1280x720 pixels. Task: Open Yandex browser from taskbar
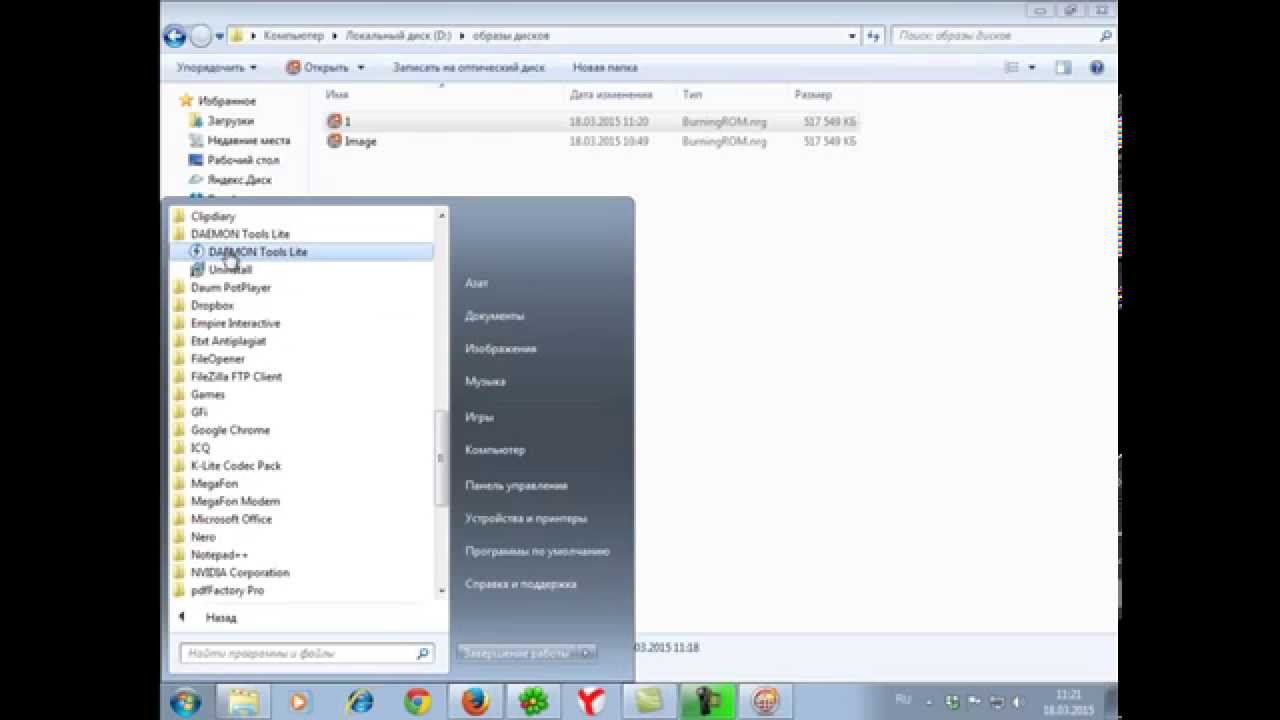592,702
